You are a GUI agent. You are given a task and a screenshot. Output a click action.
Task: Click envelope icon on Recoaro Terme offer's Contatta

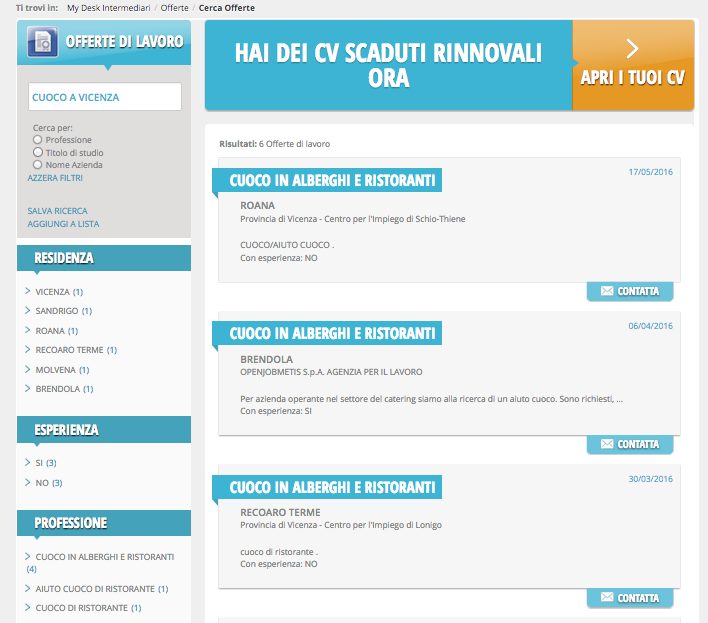(606, 598)
